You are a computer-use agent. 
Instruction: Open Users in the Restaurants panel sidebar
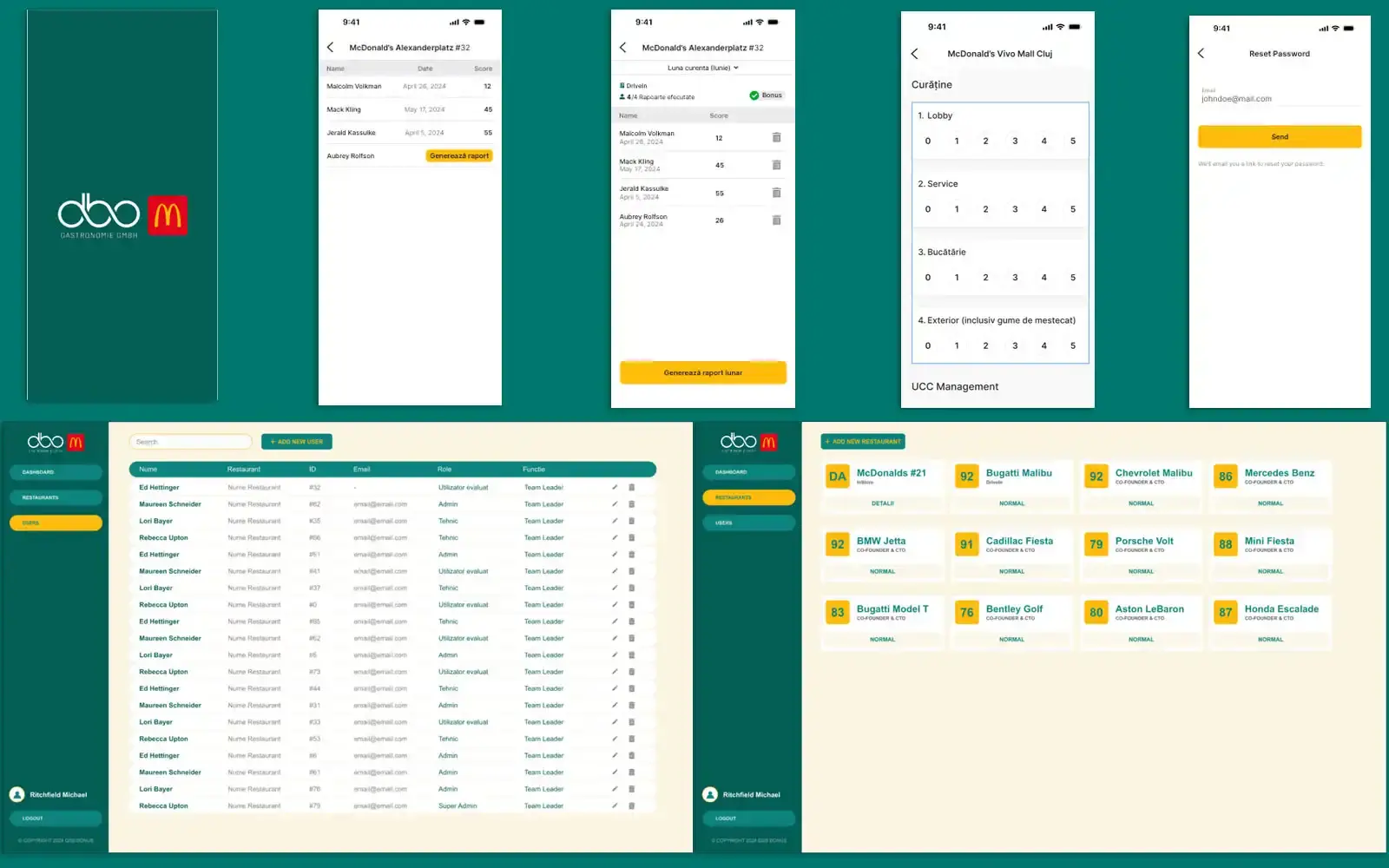[x=749, y=523]
